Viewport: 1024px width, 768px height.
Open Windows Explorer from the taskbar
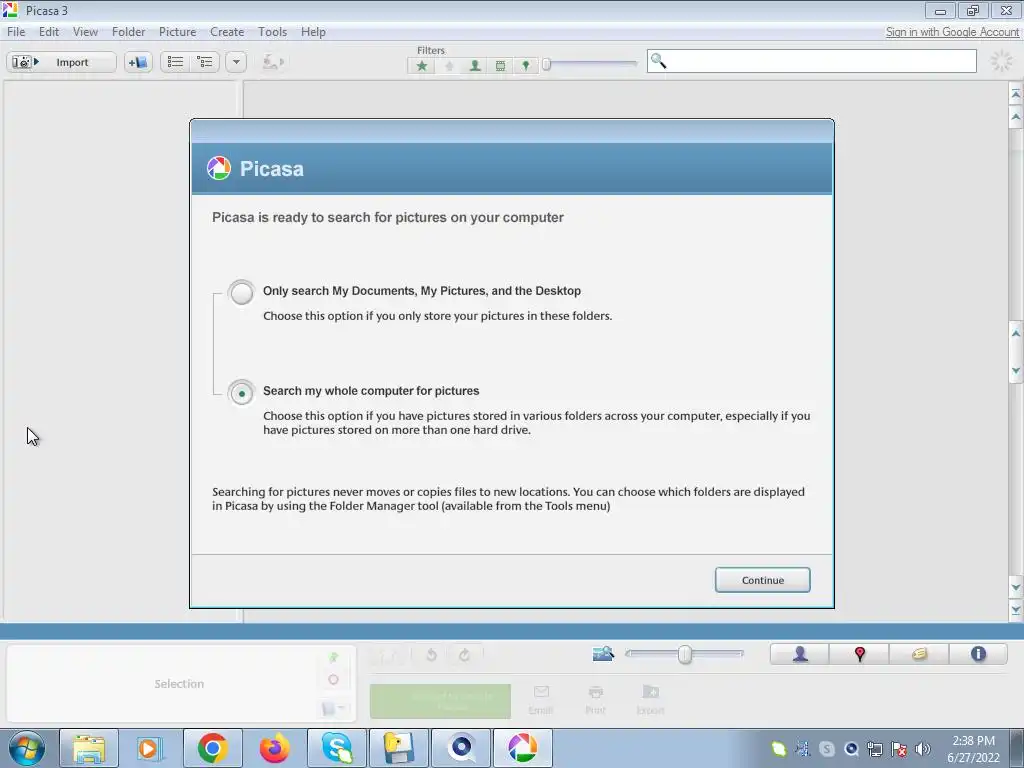[89, 748]
